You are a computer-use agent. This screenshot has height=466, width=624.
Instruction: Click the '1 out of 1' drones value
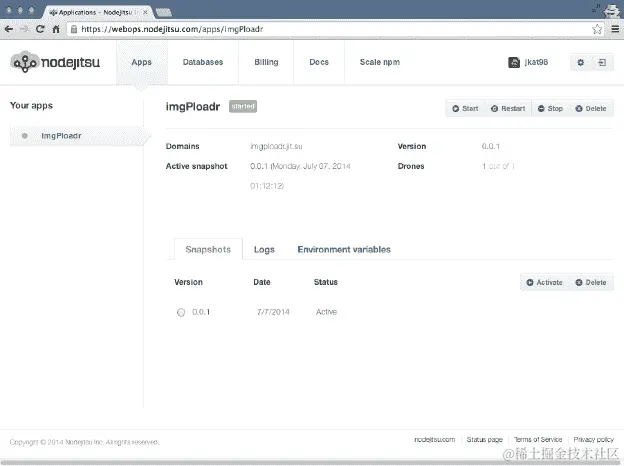pos(498,166)
